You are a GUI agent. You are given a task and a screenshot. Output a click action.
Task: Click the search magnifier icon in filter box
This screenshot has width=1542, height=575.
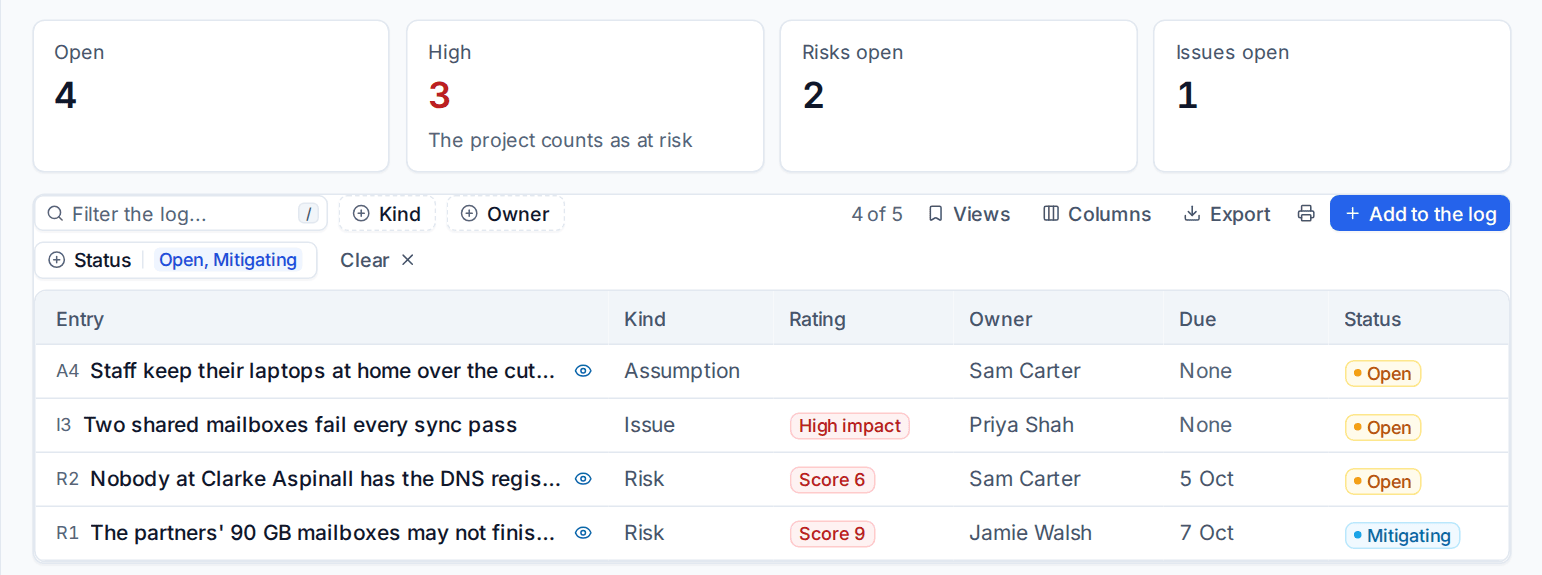(x=56, y=214)
